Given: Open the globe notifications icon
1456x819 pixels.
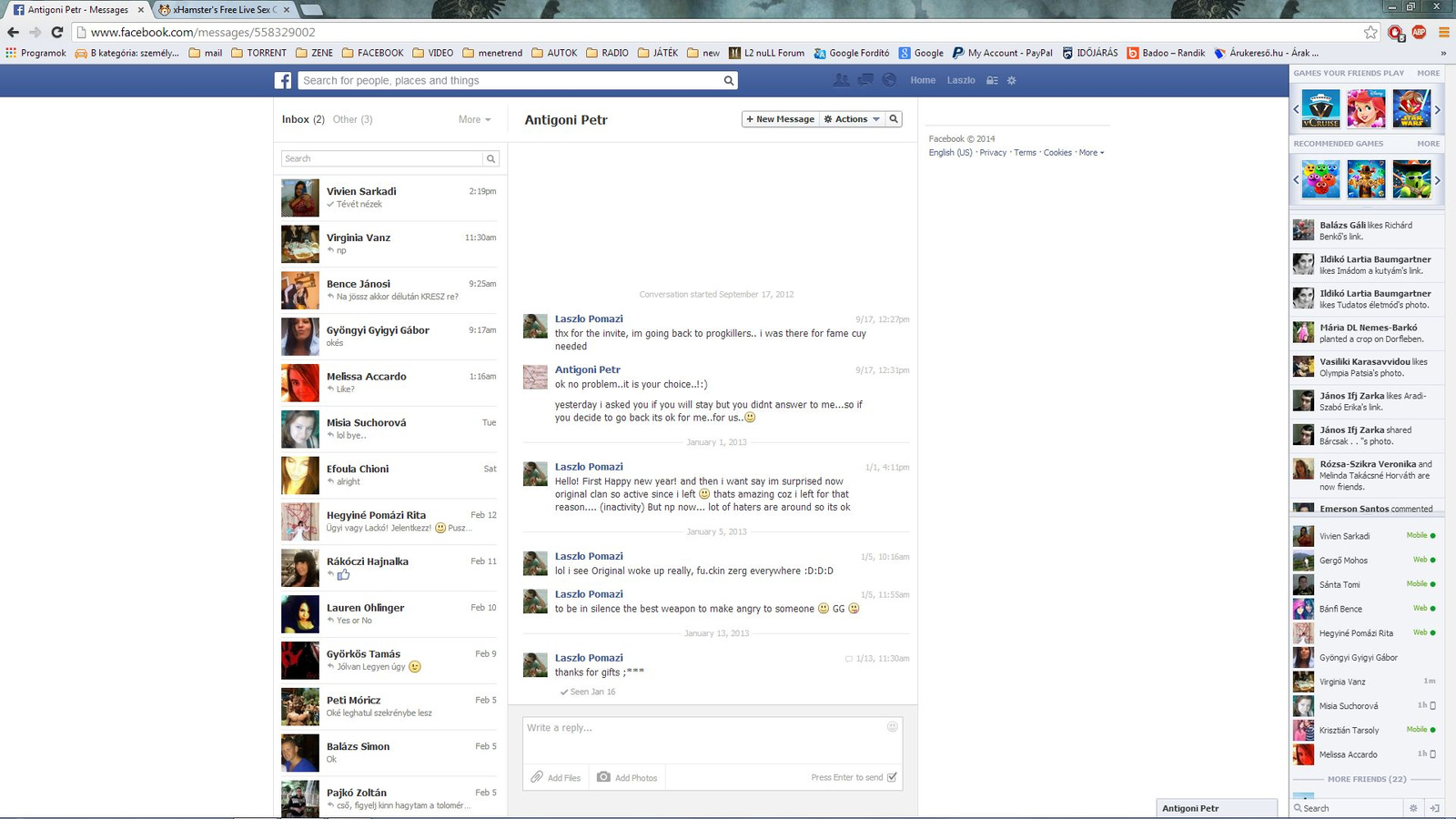Looking at the screenshot, I should [x=889, y=80].
